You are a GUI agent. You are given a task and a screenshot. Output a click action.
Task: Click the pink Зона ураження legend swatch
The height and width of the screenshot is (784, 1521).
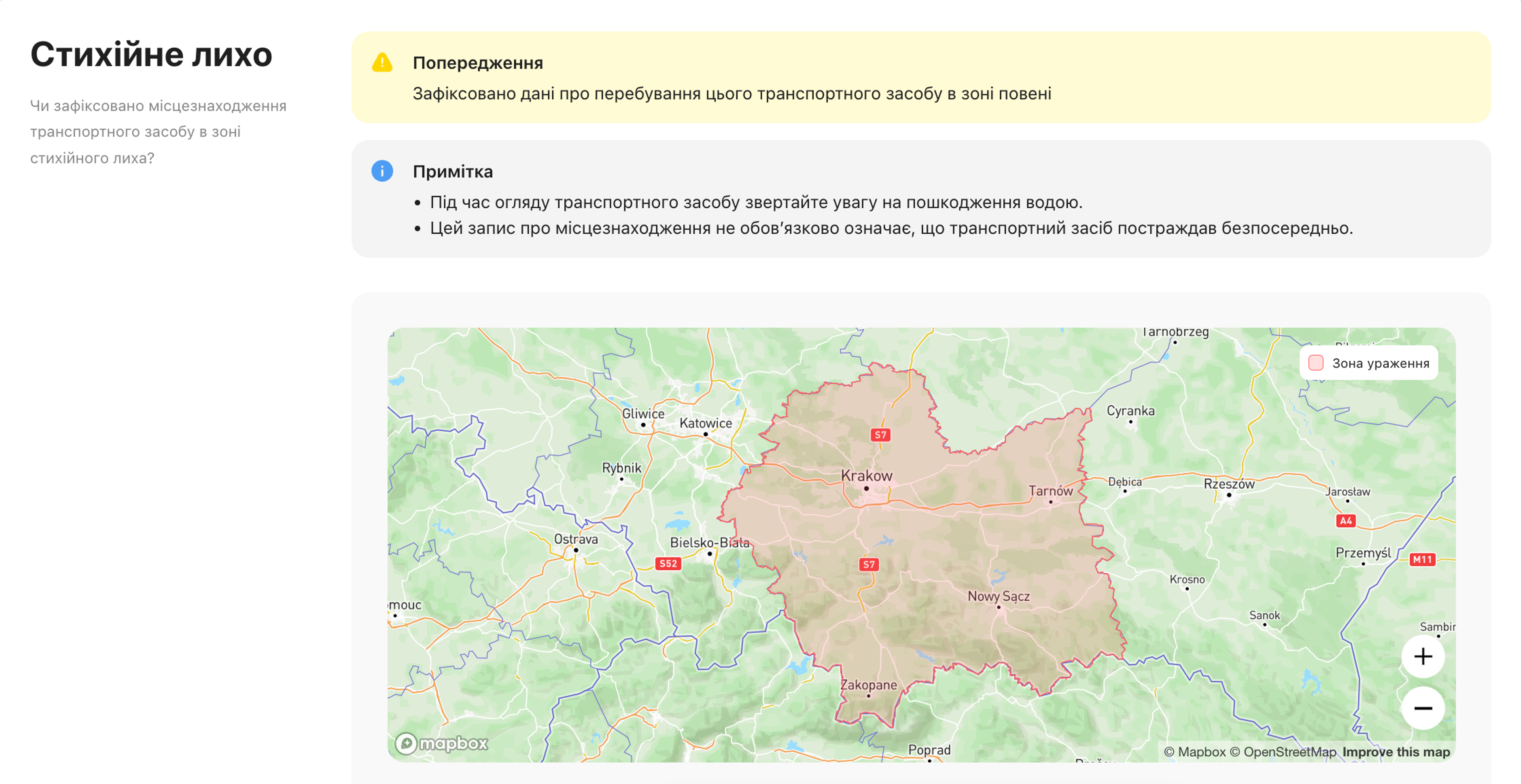1315,363
